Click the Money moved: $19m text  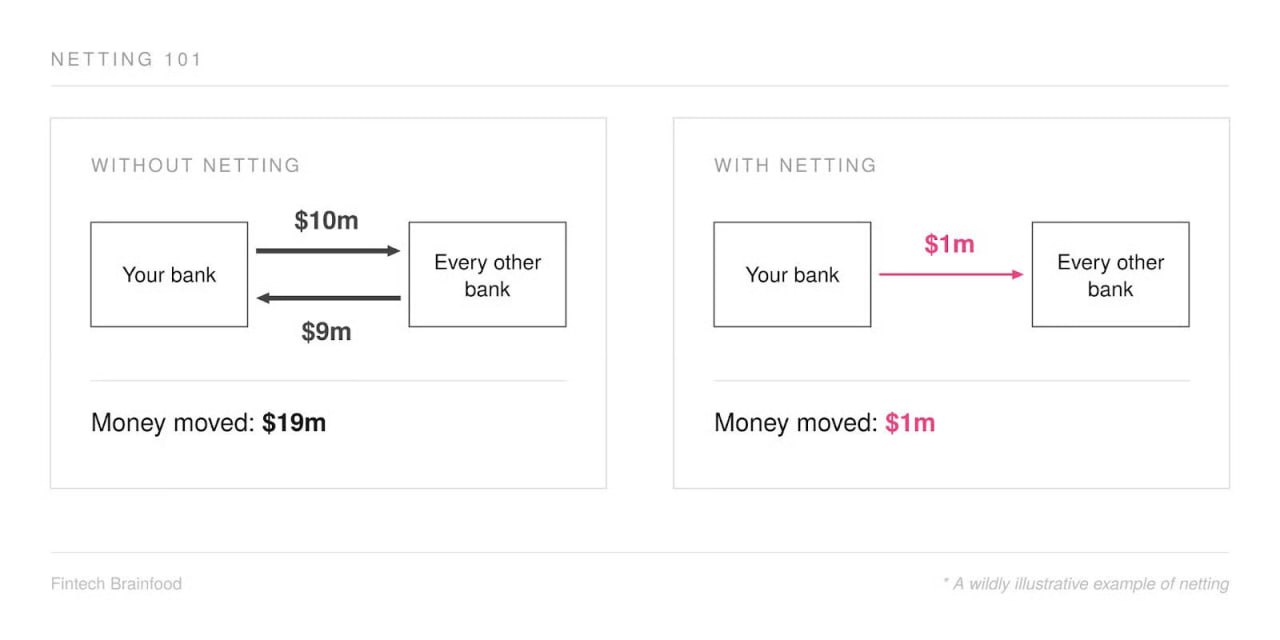(208, 423)
